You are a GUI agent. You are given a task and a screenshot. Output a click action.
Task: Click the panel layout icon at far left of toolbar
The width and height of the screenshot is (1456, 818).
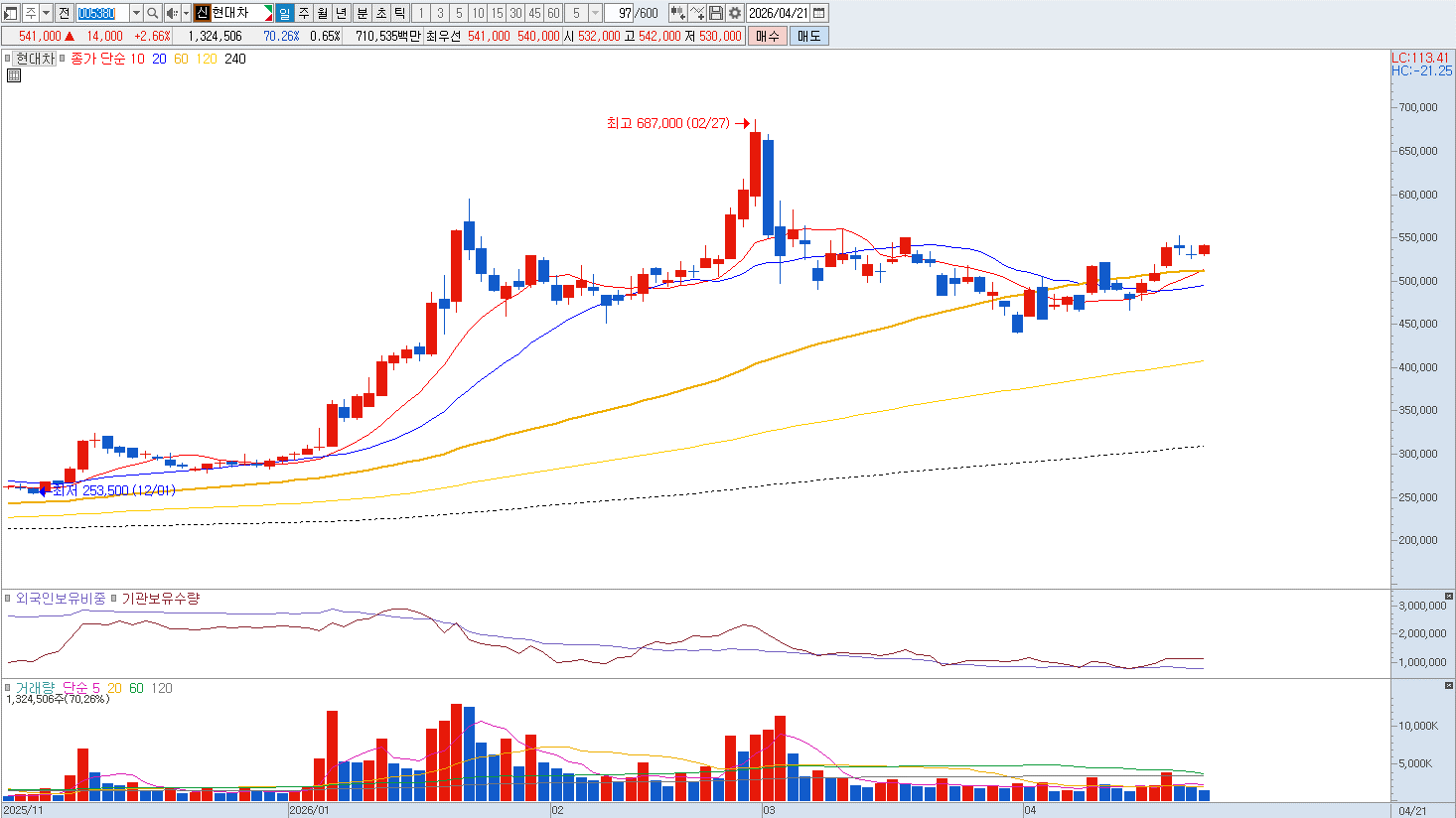tap(10, 13)
